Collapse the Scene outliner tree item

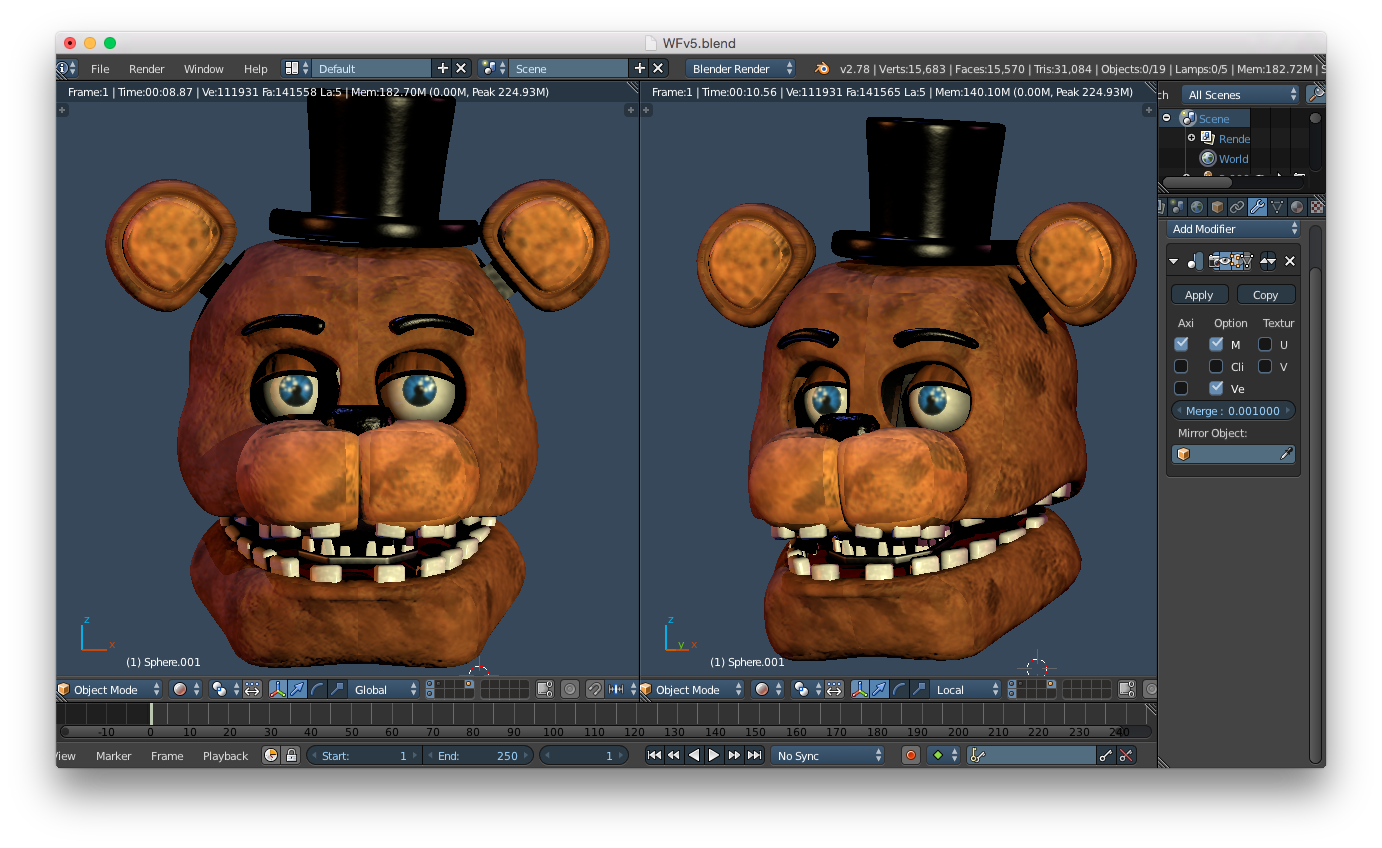click(x=1166, y=118)
